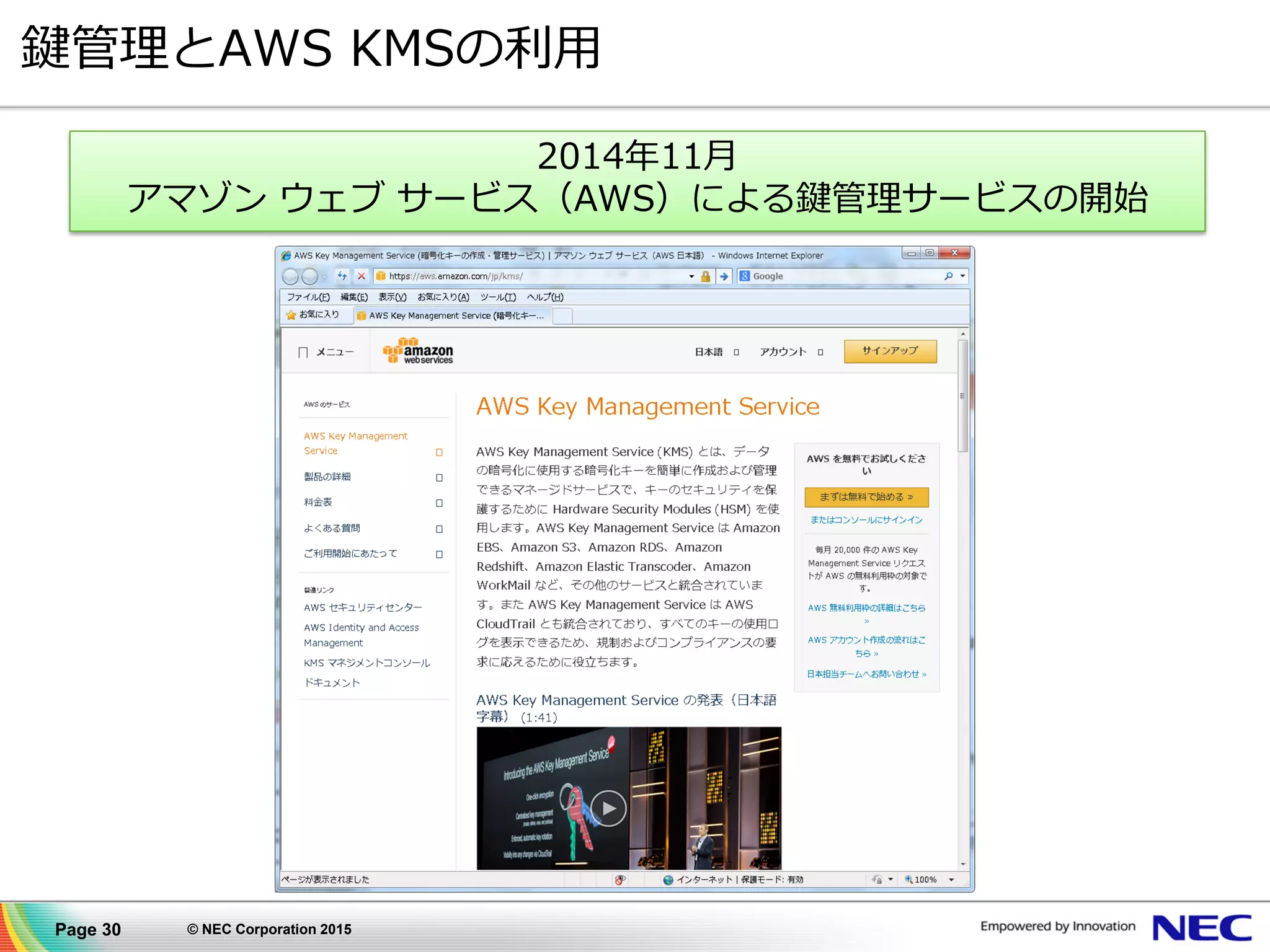Click the refresh page icon
The height and width of the screenshot is (952, 1270).
pyautogui.click(x=342, y=276)
